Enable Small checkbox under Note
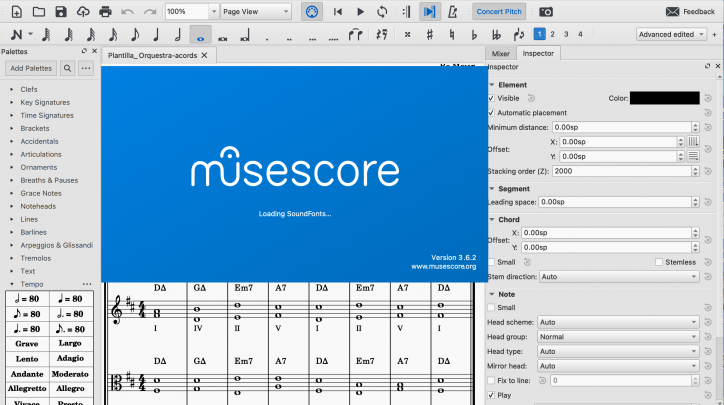The height and width of the screenshot is (405, 724). 491,308
